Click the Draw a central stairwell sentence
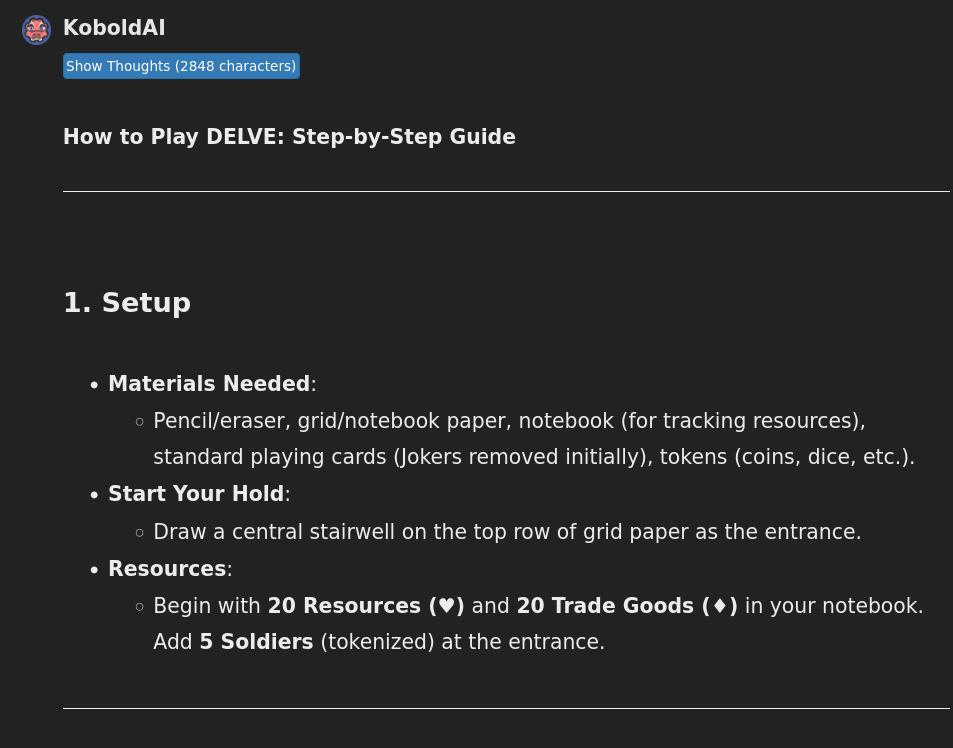Viewport: 953px width, 748px height. (x=507, y=532)
